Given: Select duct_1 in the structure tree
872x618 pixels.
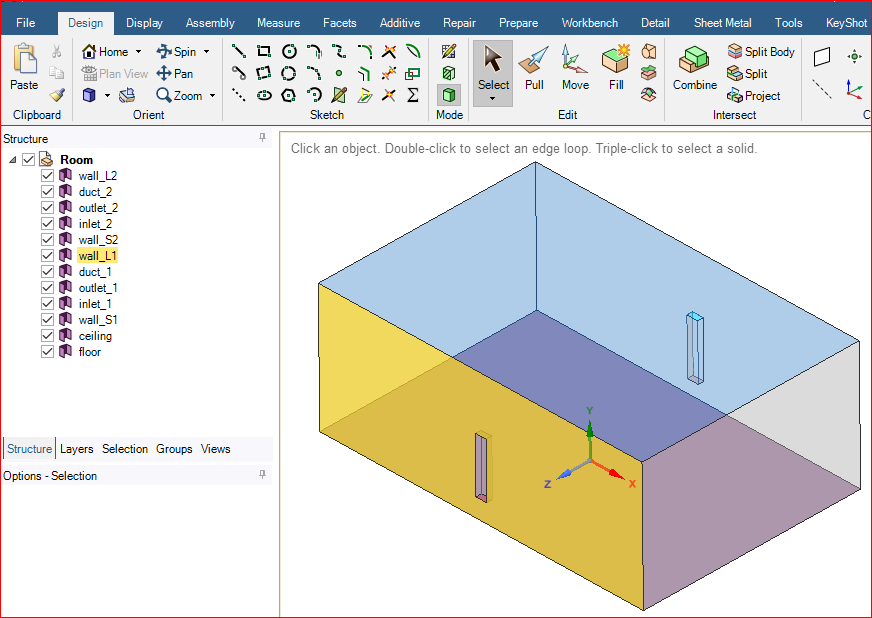Looking at the screenshot, I should click(x=95, y=272).
